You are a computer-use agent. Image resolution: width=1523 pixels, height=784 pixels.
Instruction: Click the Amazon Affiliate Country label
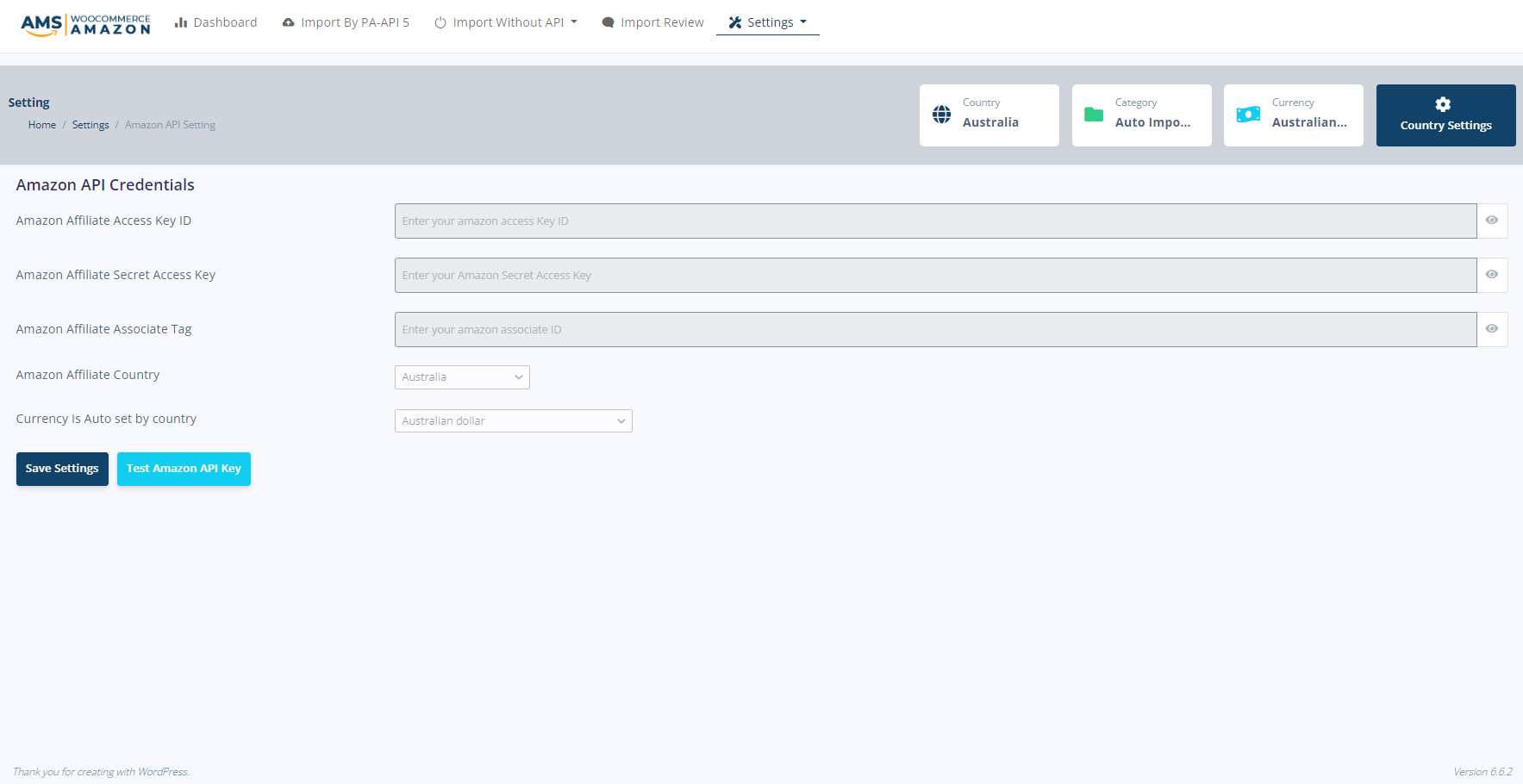point(88,375)
